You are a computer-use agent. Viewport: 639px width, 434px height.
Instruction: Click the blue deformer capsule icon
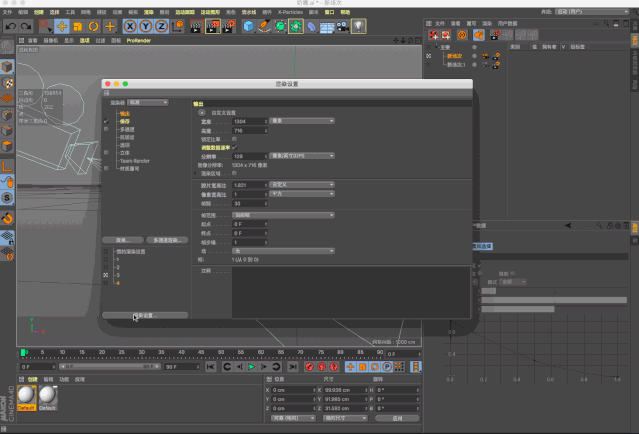pos(311,27)
